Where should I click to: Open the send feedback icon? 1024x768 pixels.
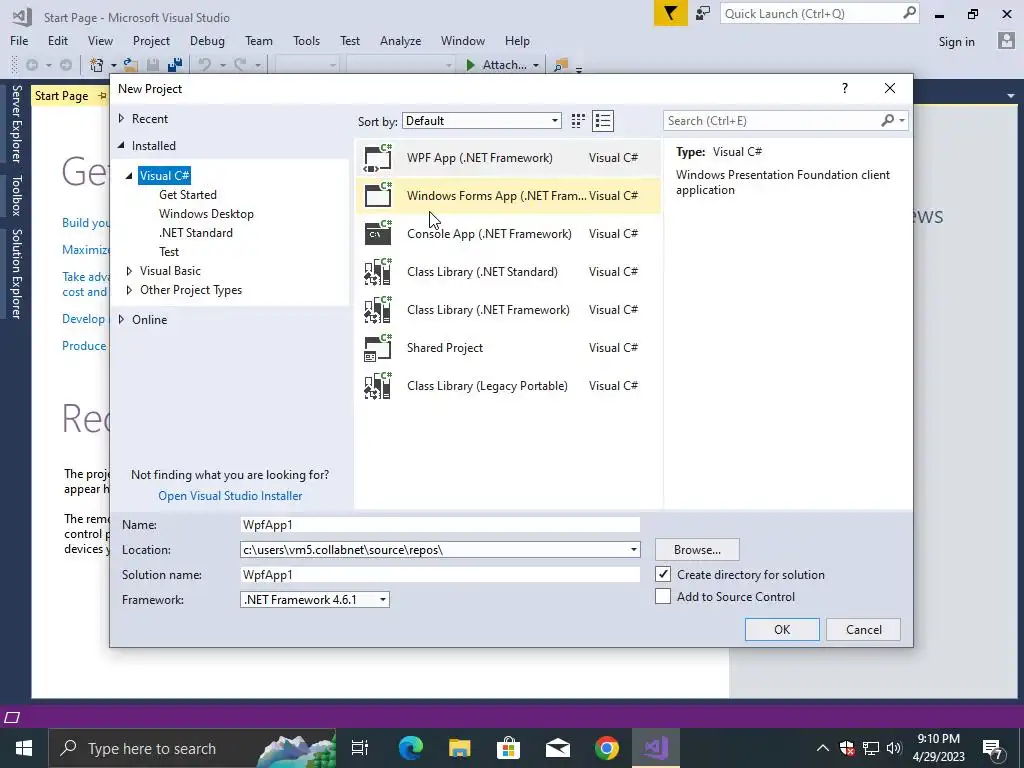[703, 13]
